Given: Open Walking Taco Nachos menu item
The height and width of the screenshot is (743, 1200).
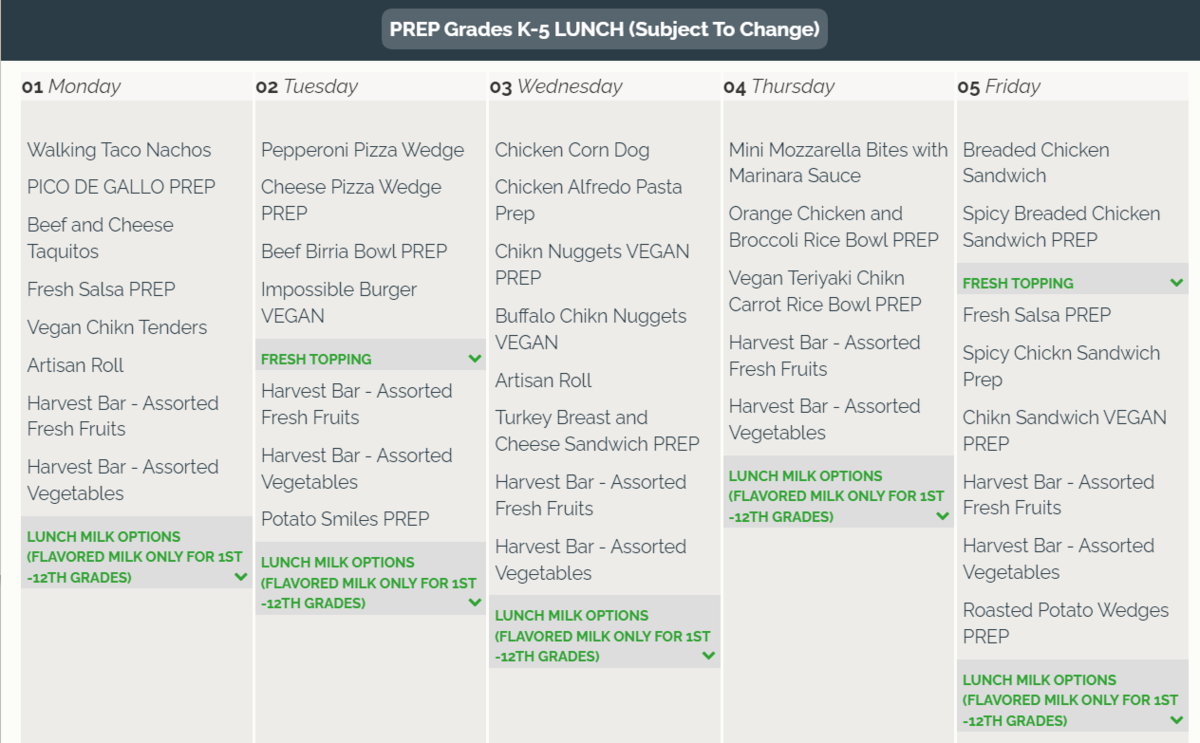Looking at the screenshot, I should (119, 150).
